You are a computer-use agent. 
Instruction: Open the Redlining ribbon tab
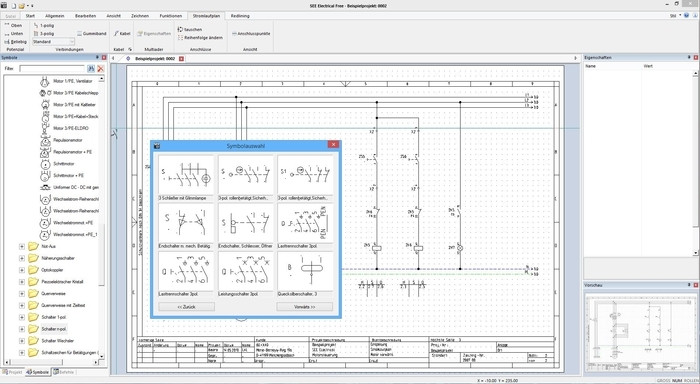[240, 16]
